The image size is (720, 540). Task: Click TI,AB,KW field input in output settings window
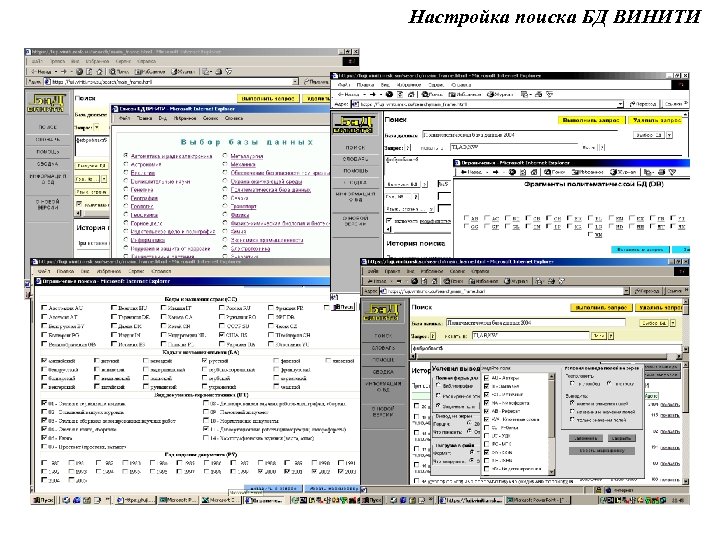[x=530, y=336]
